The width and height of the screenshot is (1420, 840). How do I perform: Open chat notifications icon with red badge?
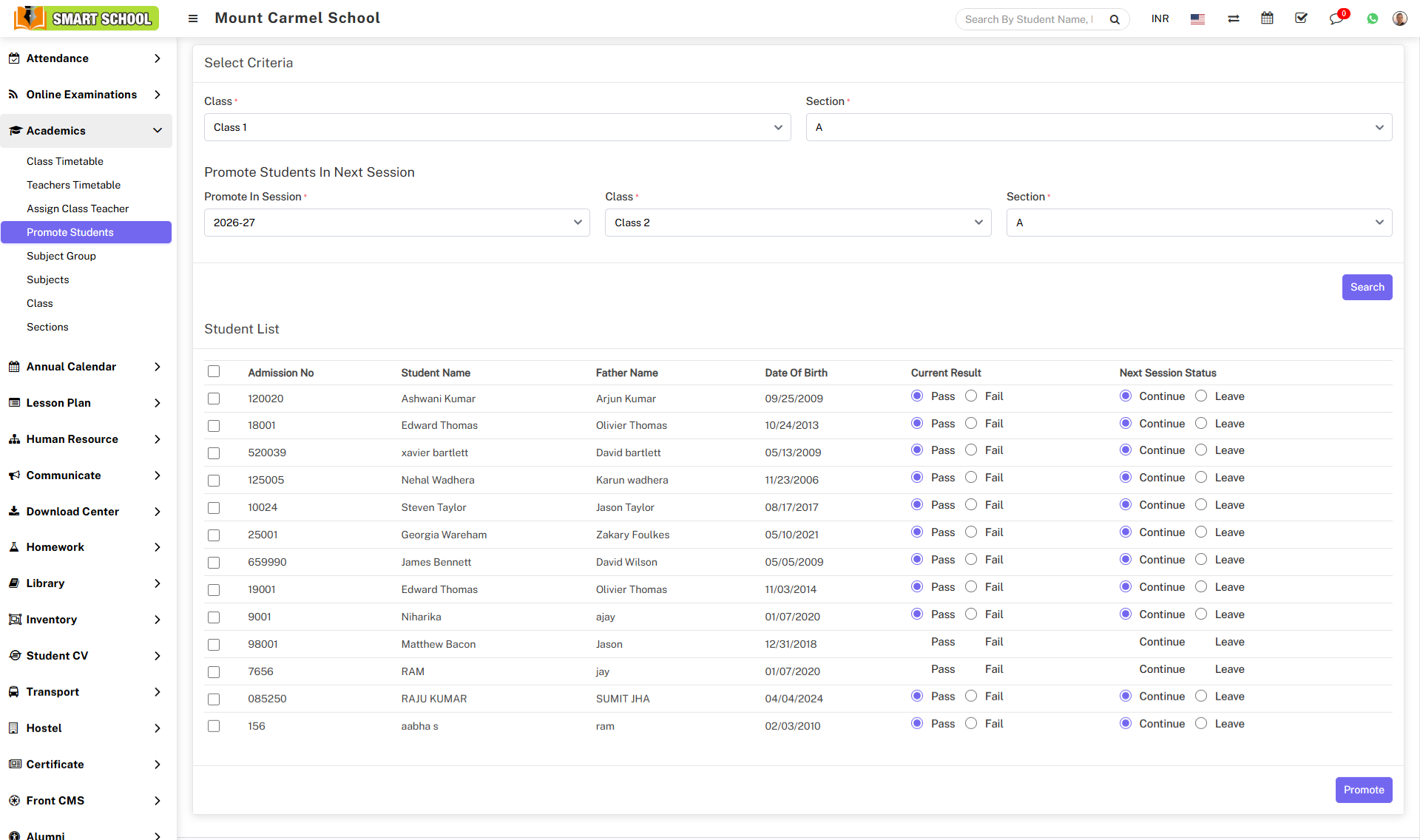(x=1336, y=18)
